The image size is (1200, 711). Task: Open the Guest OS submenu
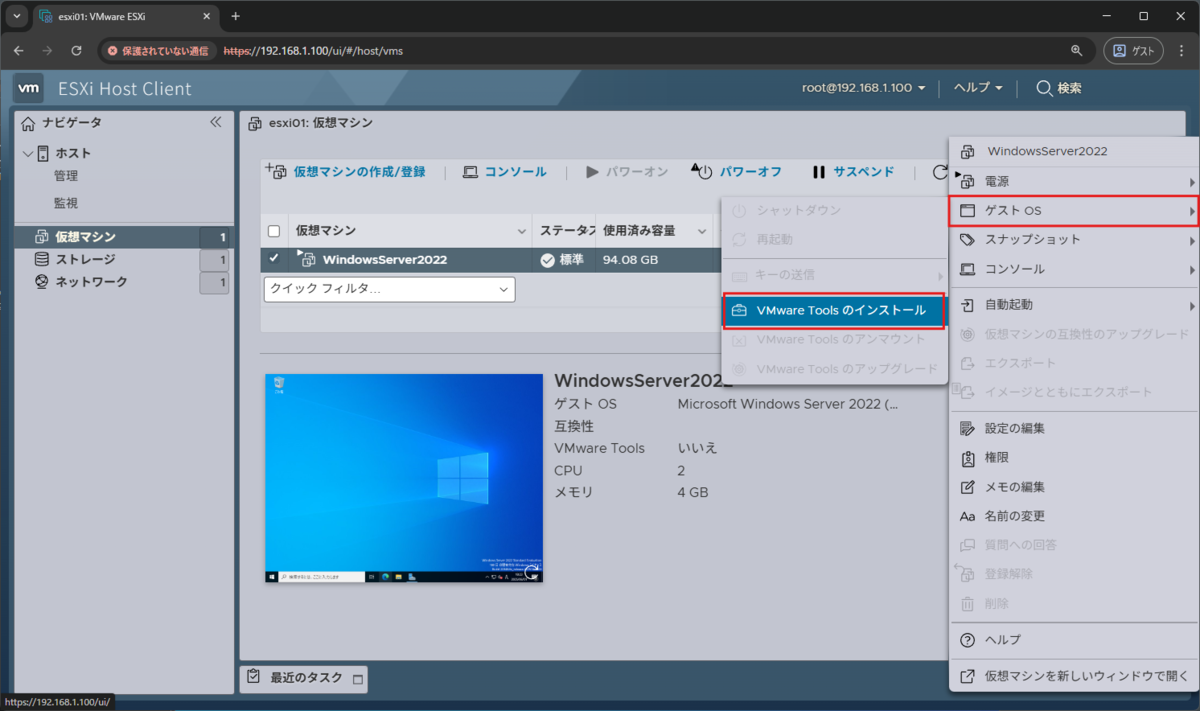point(1074,211)
